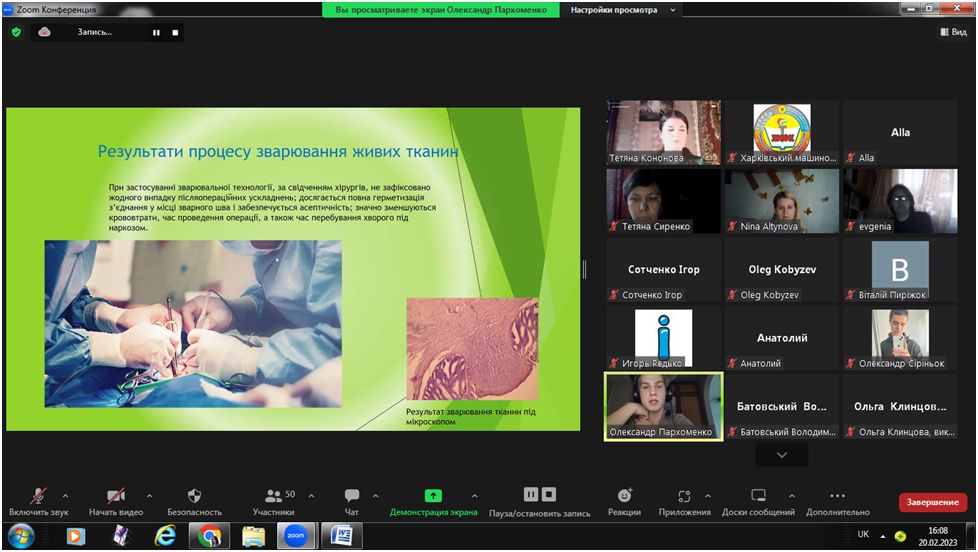Open Windows Start button
Viewport: 978px width, 552px height.
point(21,536)
